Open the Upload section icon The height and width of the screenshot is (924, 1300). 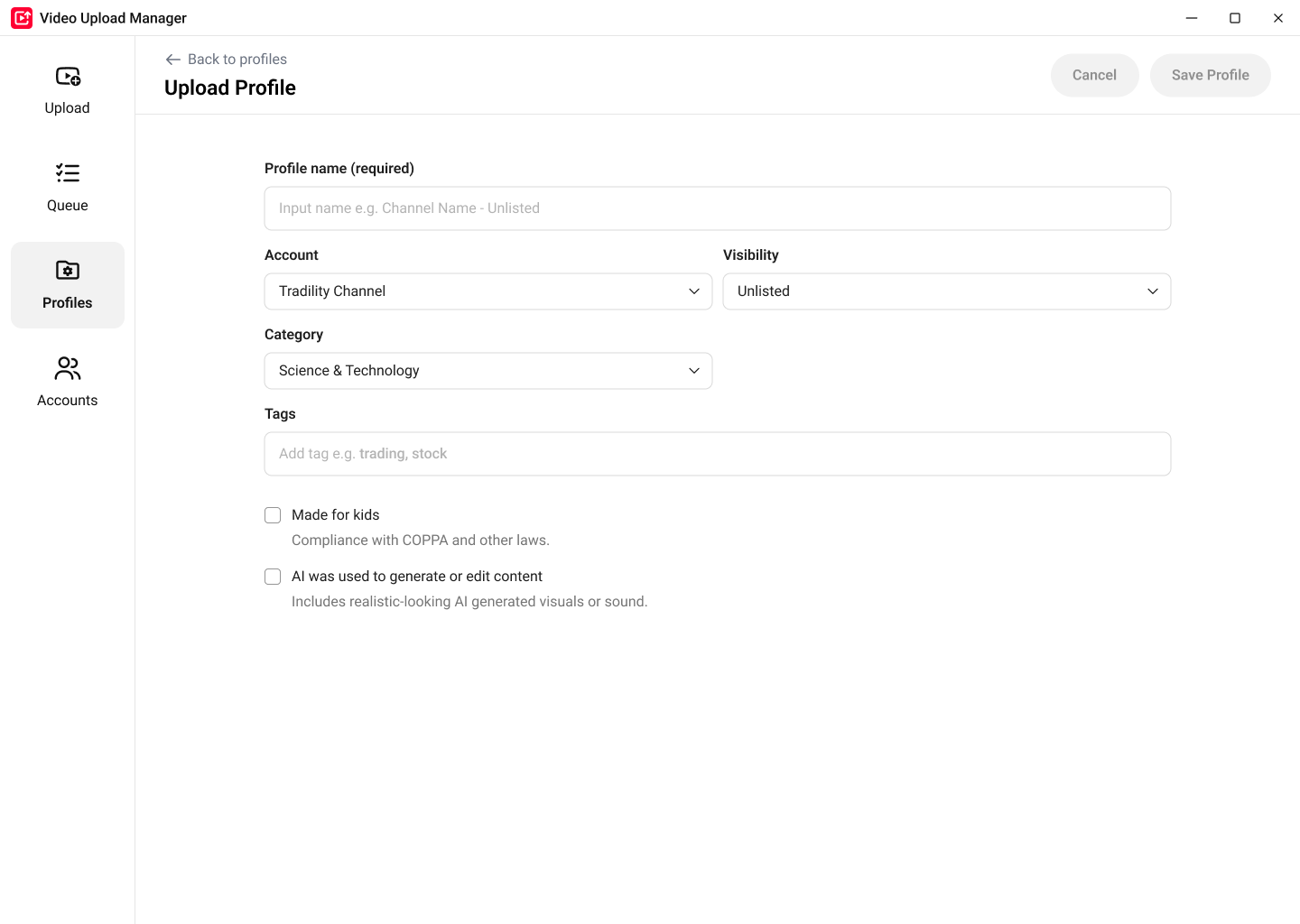[68, 77]
